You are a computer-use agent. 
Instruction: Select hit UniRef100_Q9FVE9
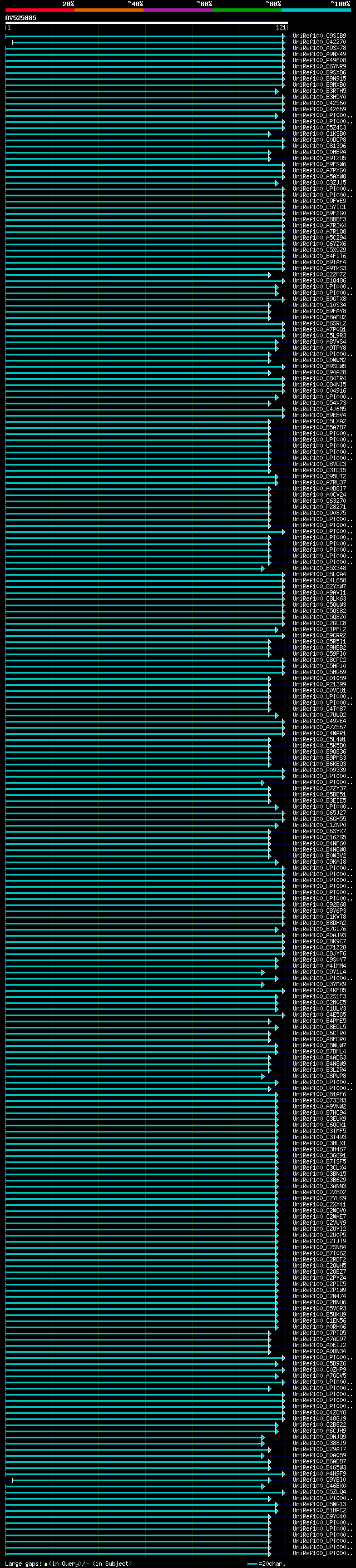pyautogui.click(x=319, y=201)
